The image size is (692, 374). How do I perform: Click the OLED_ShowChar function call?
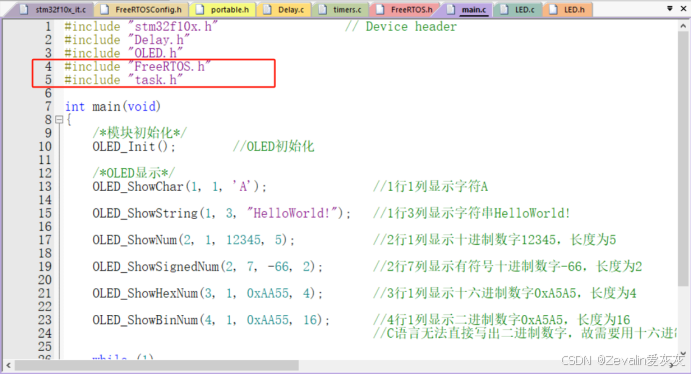point(179,186)
